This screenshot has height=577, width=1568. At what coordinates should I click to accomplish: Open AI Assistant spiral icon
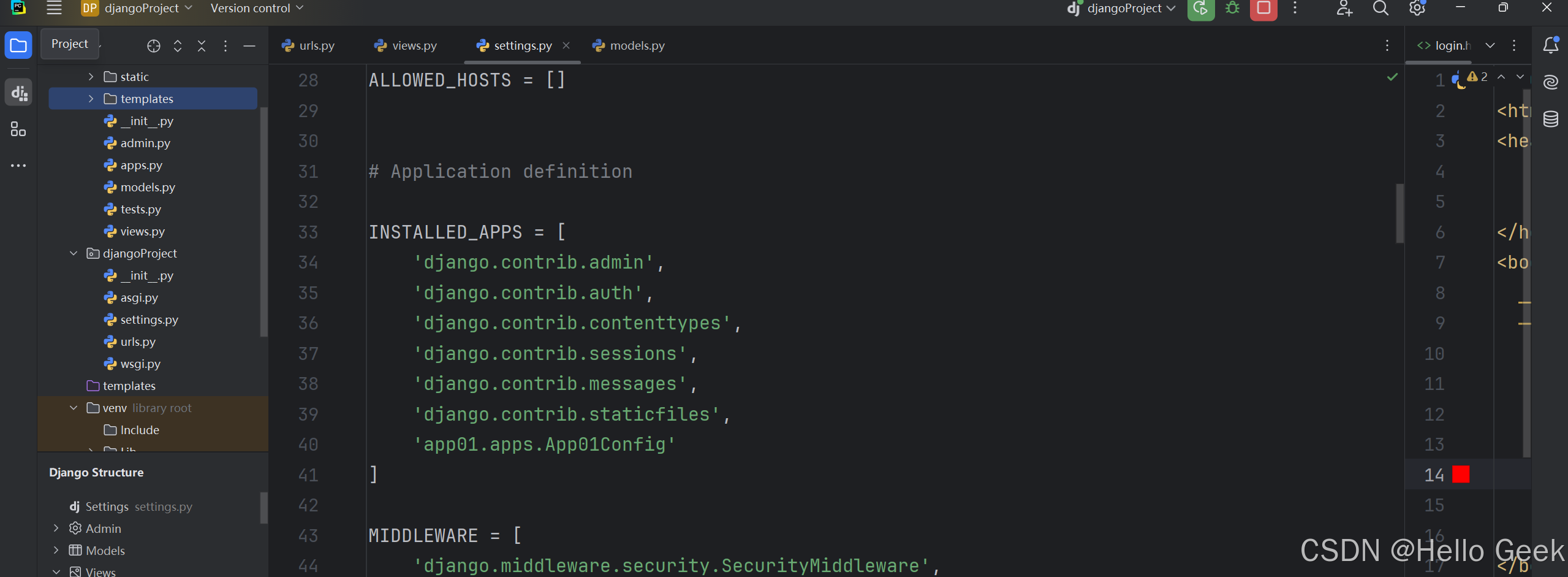tap(1551, 82)
